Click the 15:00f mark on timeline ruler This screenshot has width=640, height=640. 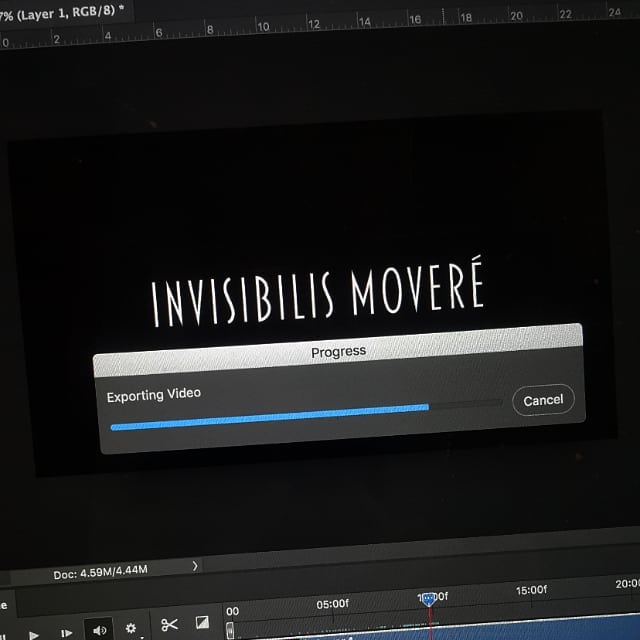[x=530, y=590]
